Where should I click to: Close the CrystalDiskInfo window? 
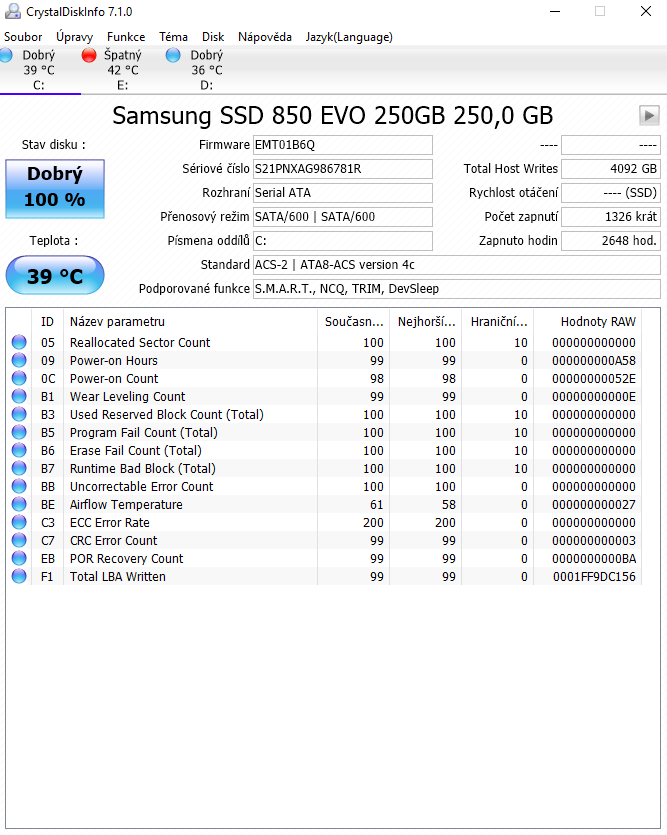(646, 11)
